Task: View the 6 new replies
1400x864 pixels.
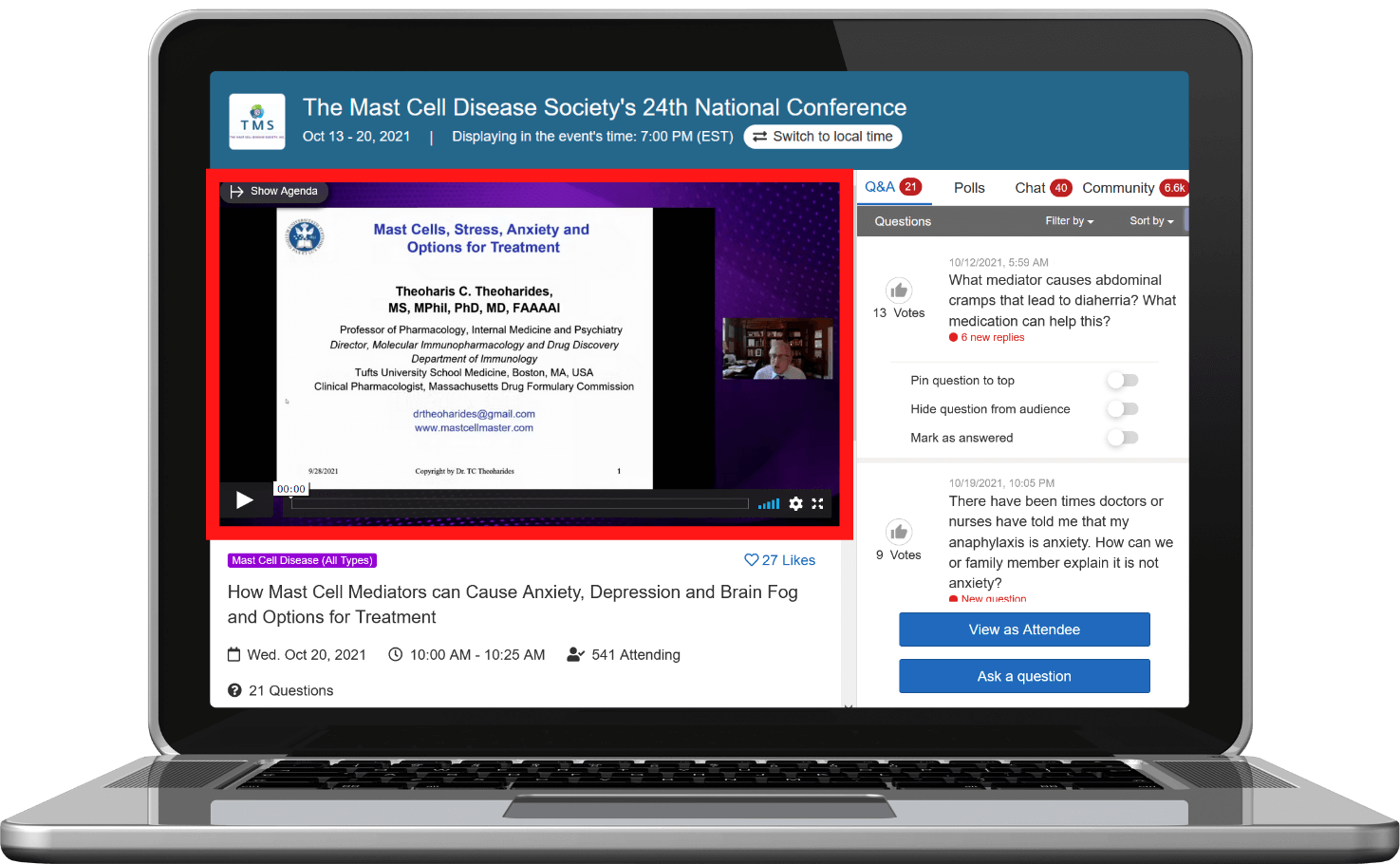Action: 987,338
